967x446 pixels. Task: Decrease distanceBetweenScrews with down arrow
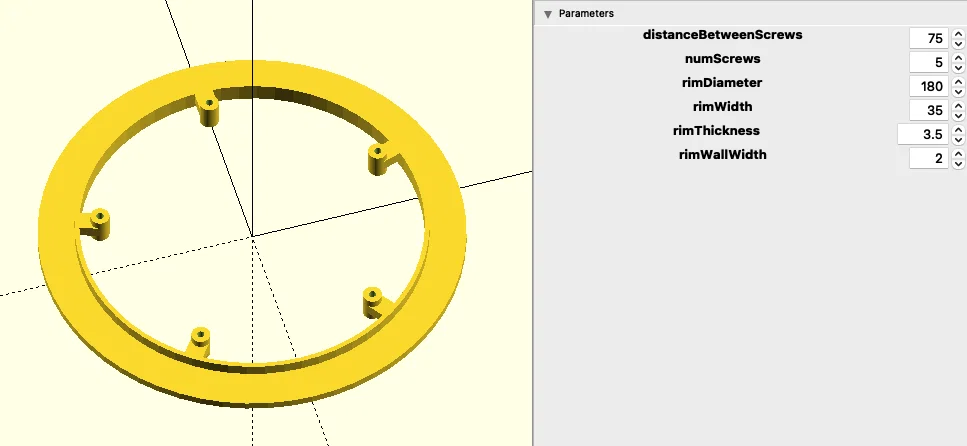(958, 44)
